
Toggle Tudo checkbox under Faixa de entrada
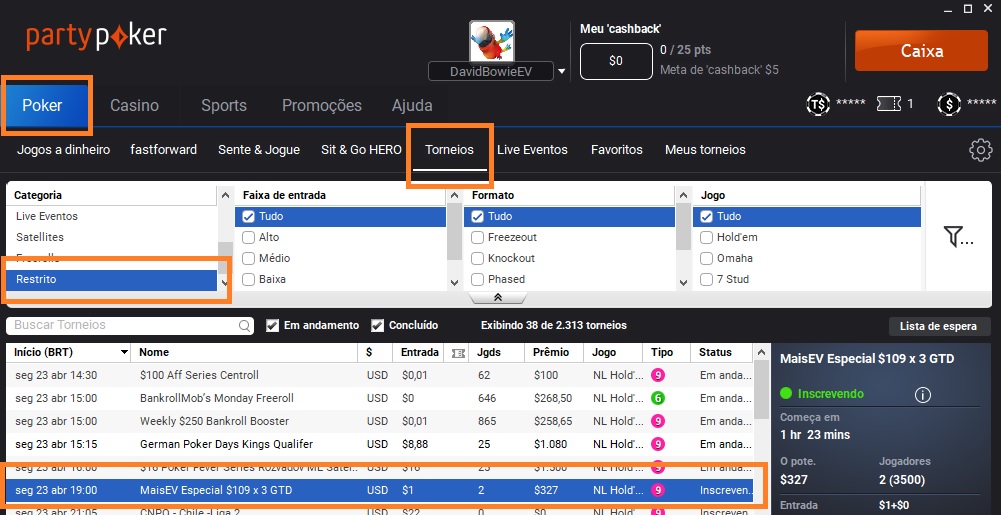[x=248, y=216]
